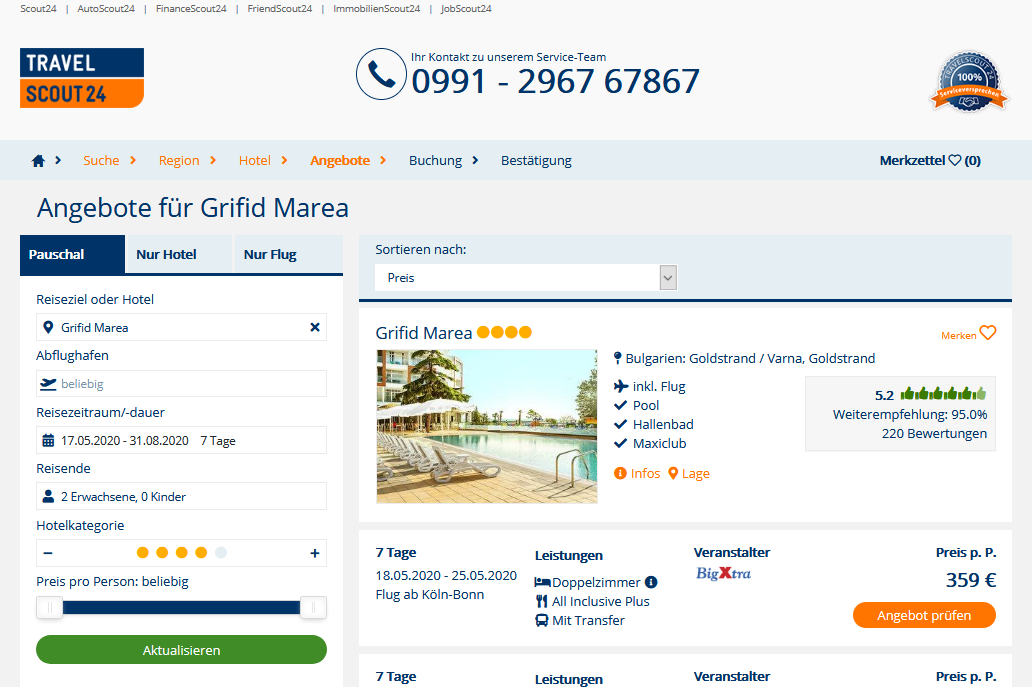The image size is (1032, 687).
Task: Click the bus icon beside Mit Transfer
Action: coord(542,620)
